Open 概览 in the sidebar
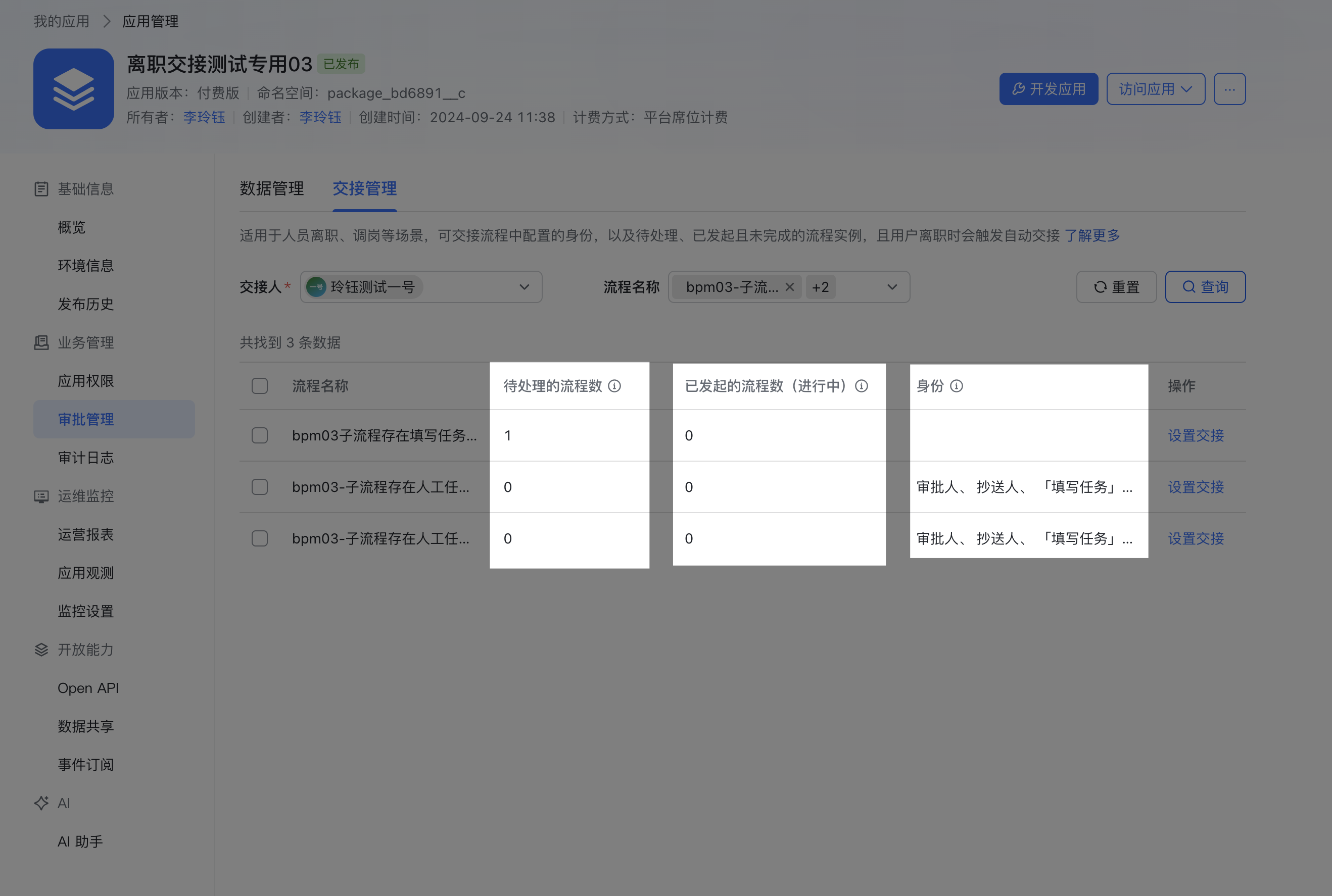The image size is (1332, 896). [71, 227]
